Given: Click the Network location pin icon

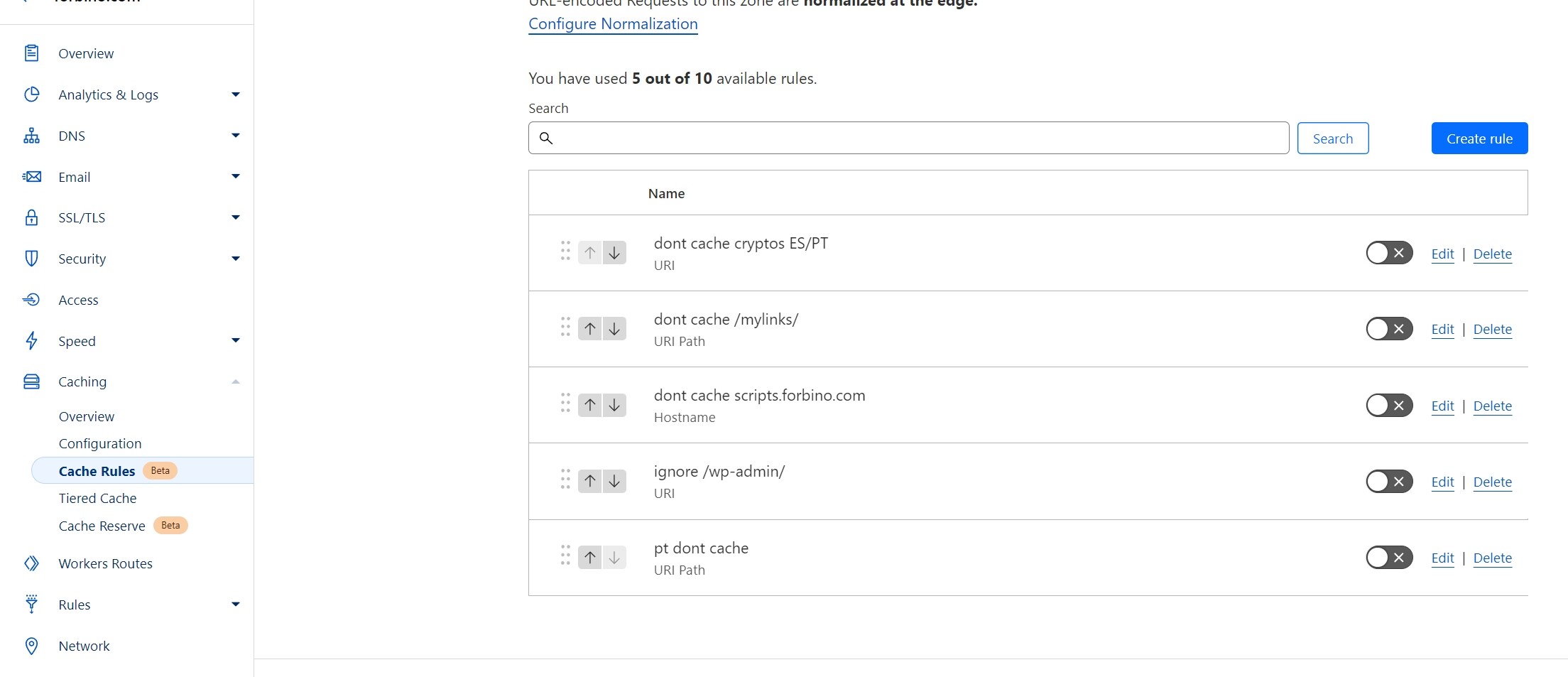Looking at the screenshot, I should coord(31,646).
